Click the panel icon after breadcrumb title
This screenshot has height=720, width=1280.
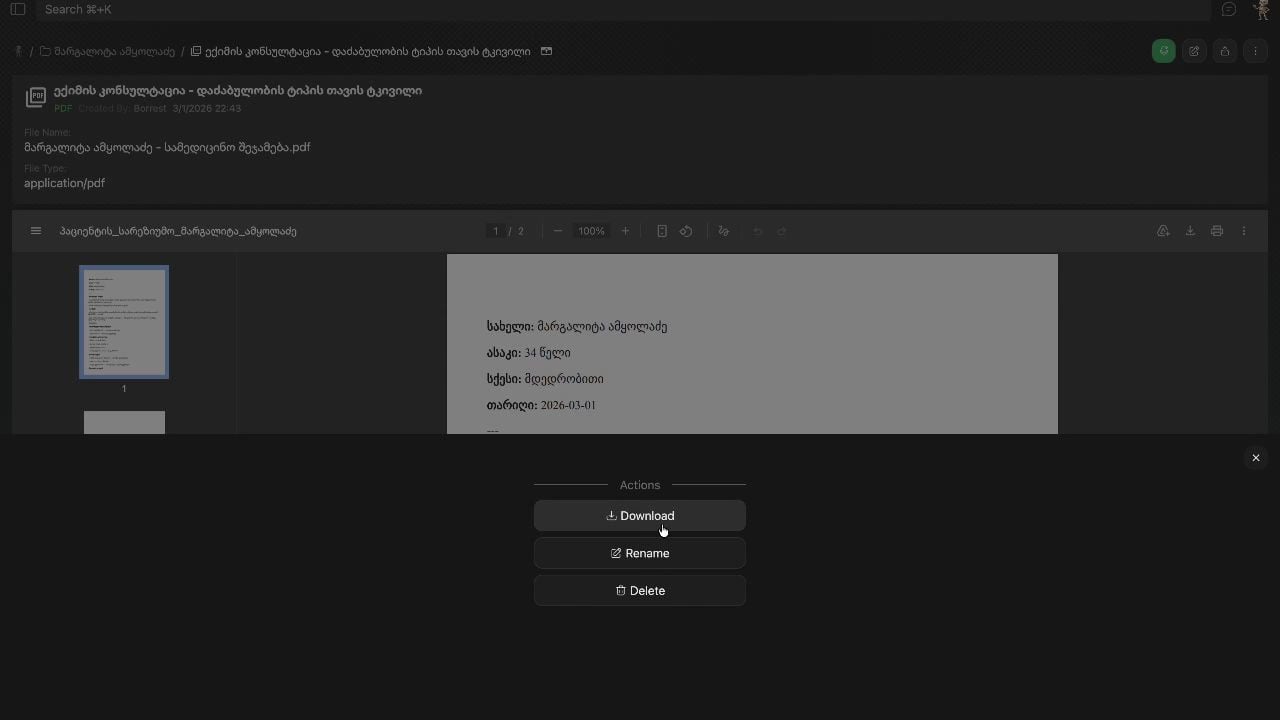(x=546, y=51)
